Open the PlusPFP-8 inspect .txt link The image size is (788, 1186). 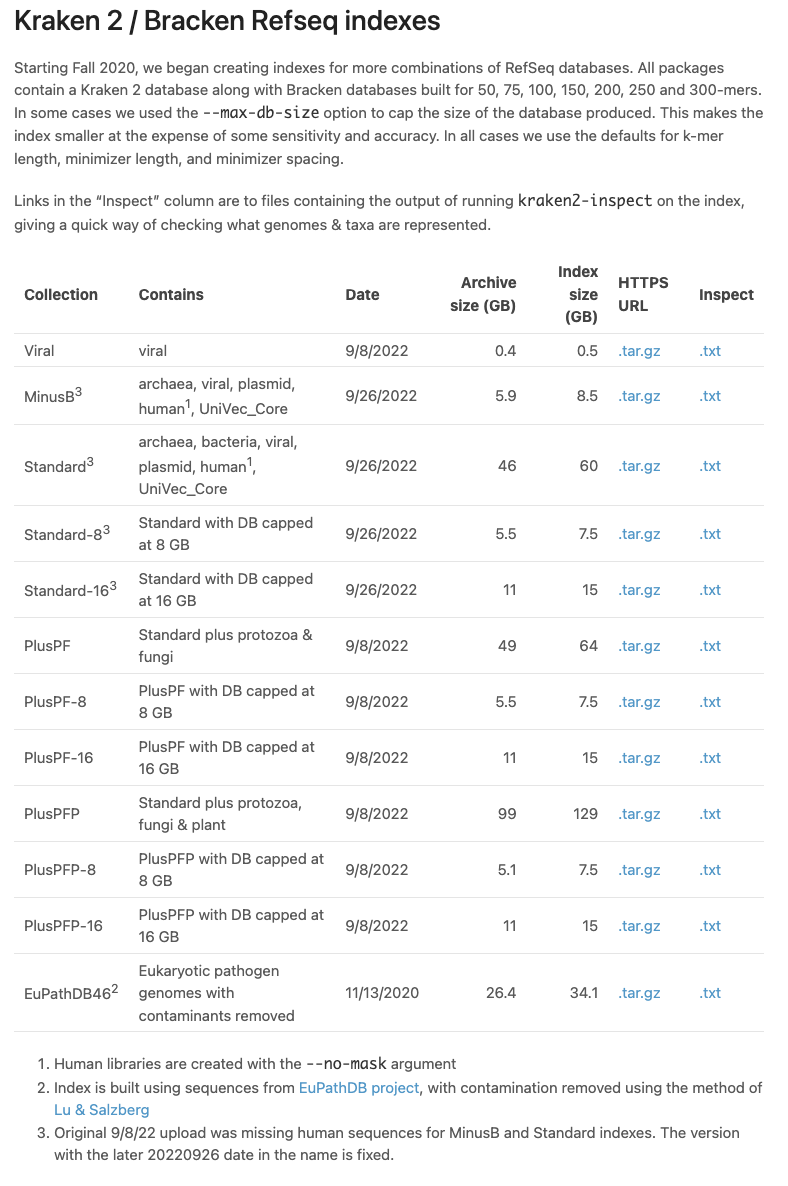click(710, 870)
